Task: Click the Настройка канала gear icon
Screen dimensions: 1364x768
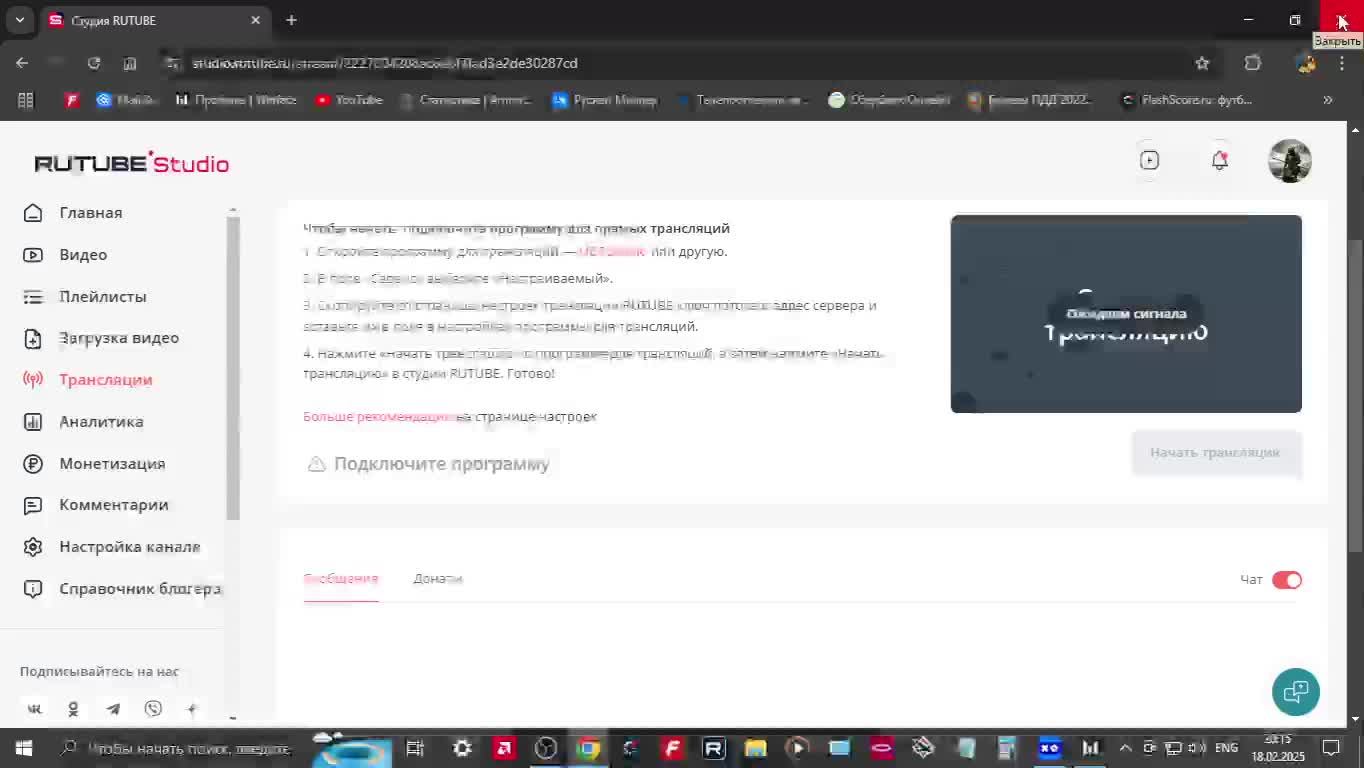Action: (x=33, y=547)
